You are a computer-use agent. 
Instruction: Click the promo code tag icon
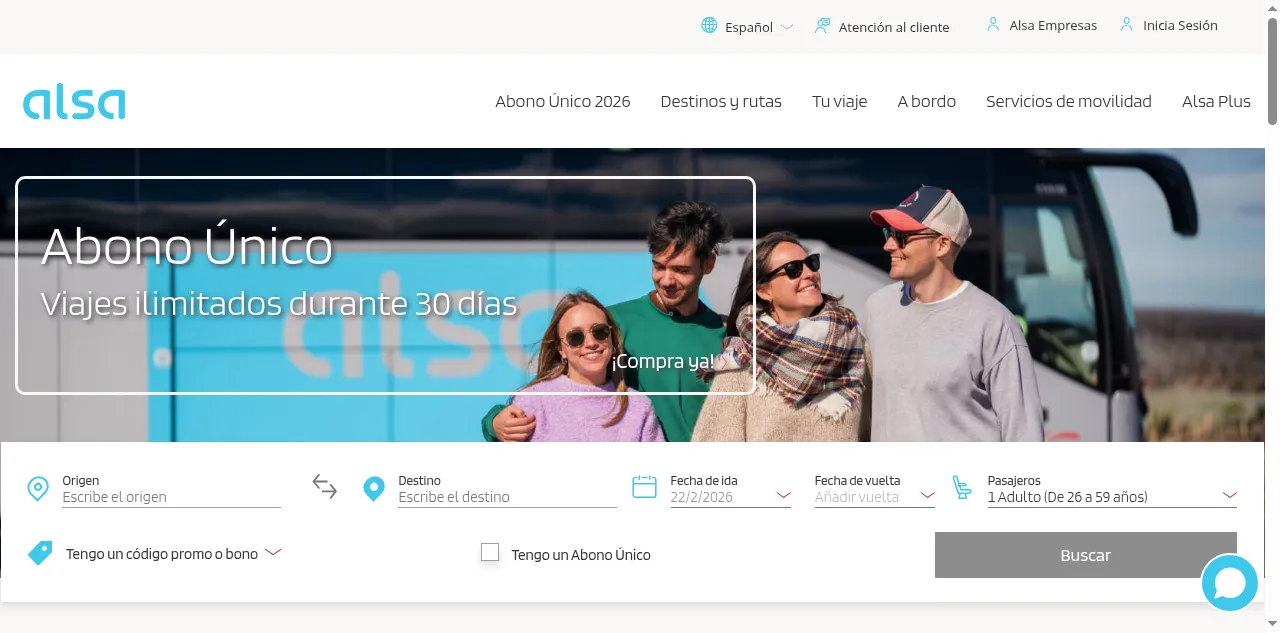40,553
